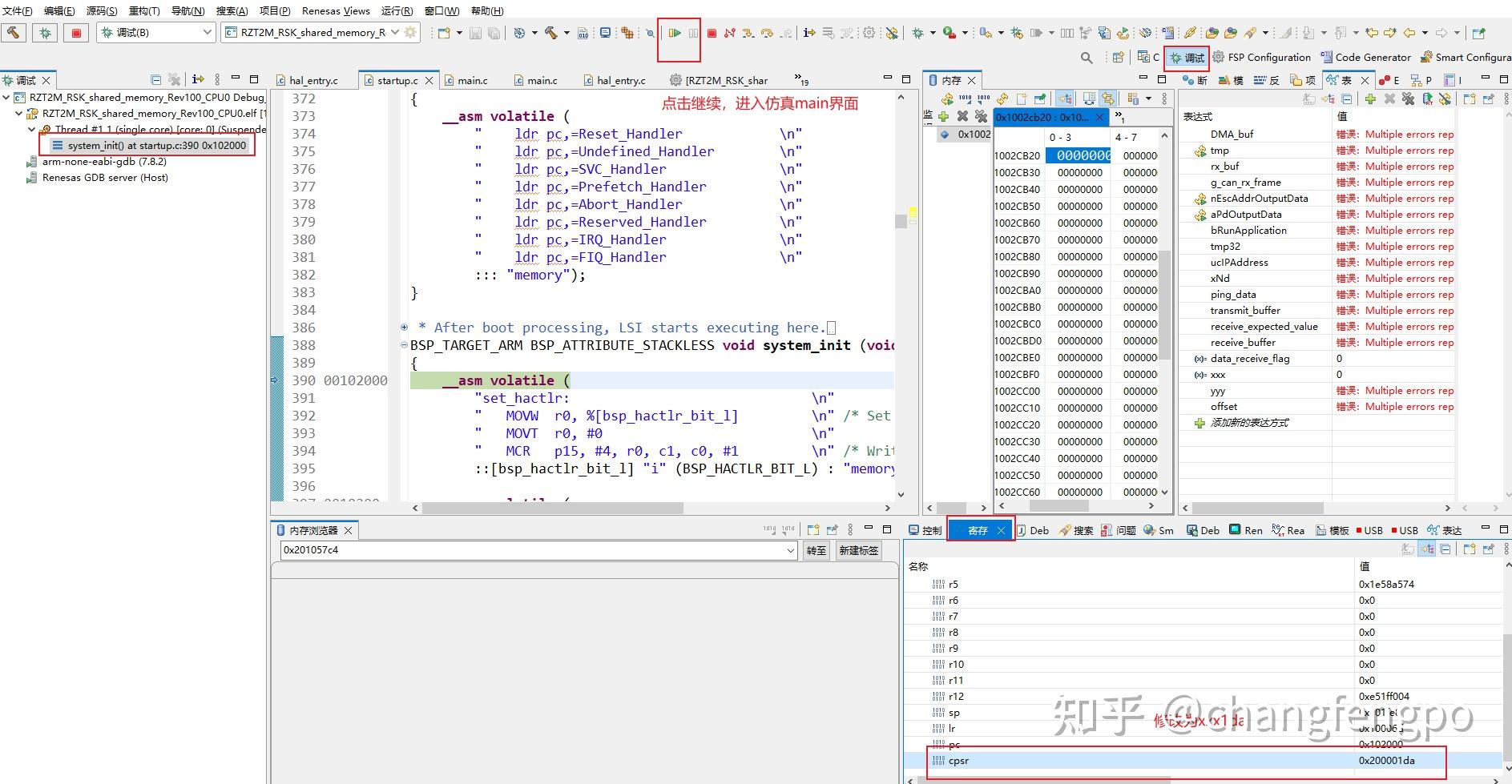Image resolution: width=1512 pixels, height=784 pixels.
Task: Toggle the memory view split pane icon
Action: (1089, 99)
